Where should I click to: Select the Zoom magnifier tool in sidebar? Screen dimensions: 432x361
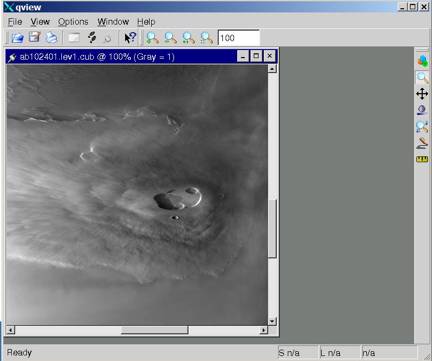(x=422, y=78)
